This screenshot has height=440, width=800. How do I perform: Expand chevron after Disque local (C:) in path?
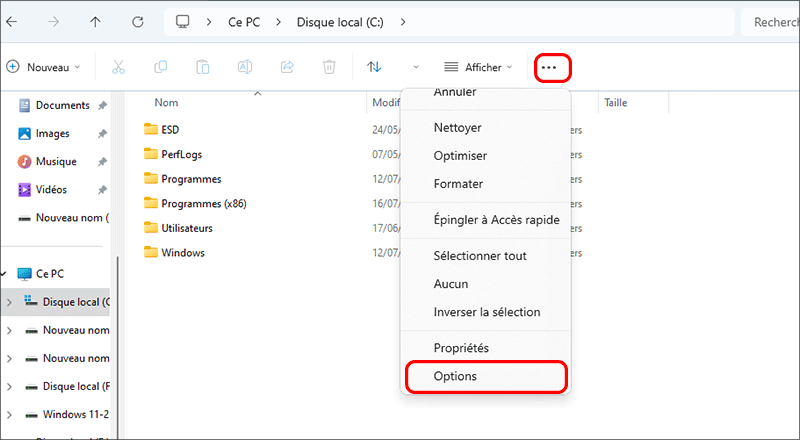pyautogui.click(x=403, y=22)
